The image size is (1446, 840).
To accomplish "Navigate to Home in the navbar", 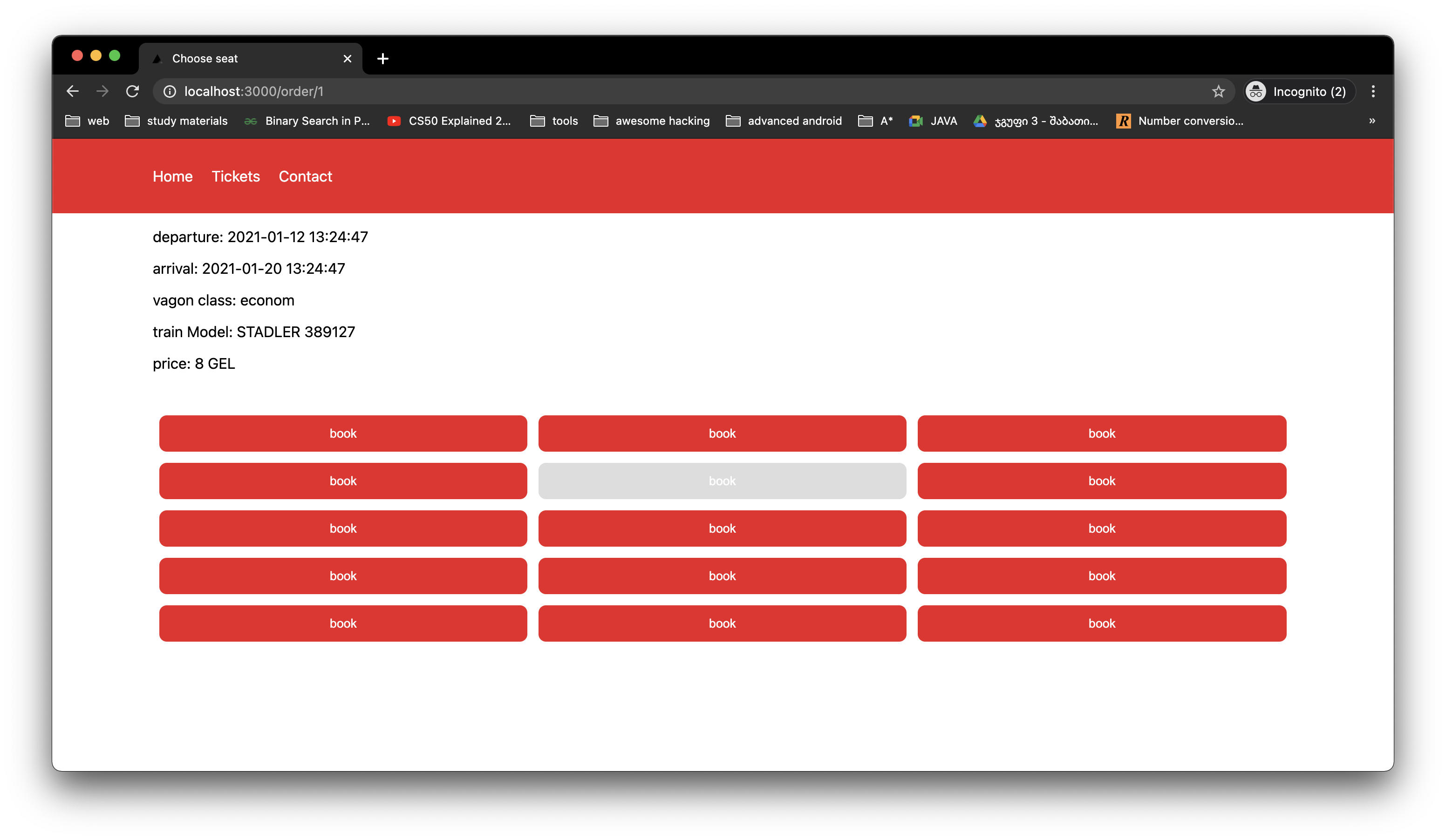I will (173, 176).
